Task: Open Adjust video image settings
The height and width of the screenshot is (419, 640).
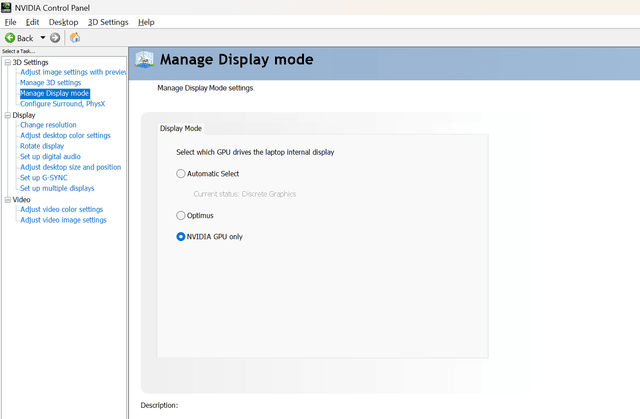Action: [x=63, y=220]
